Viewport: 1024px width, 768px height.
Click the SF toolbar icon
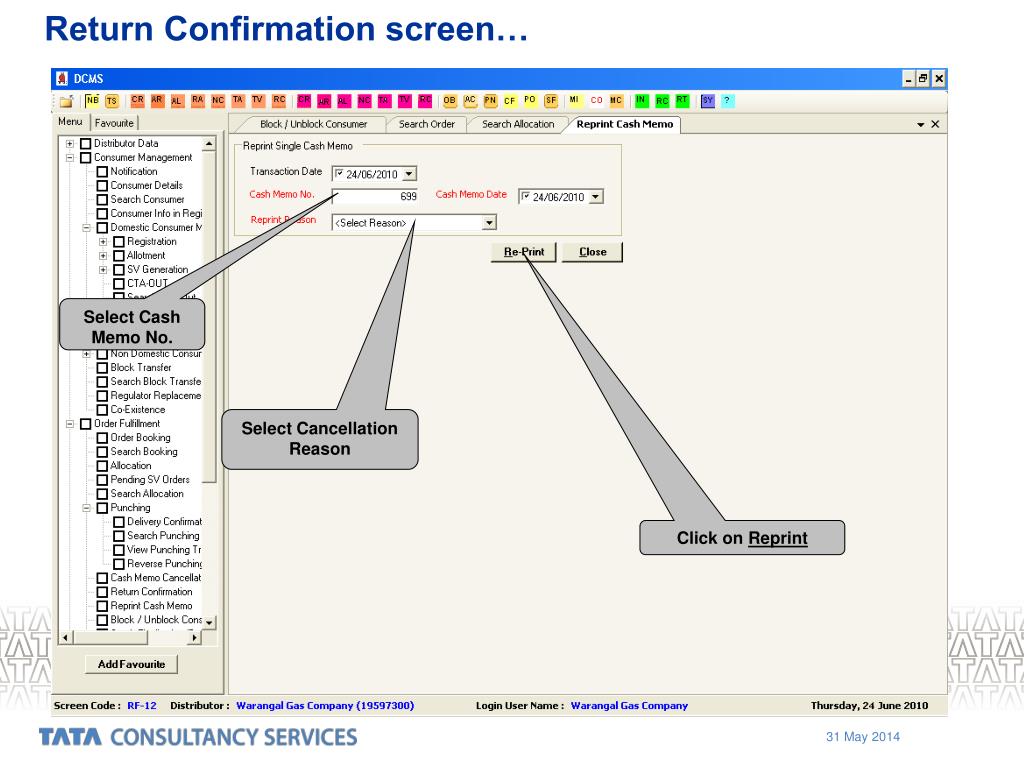click(x=551, y=101)
